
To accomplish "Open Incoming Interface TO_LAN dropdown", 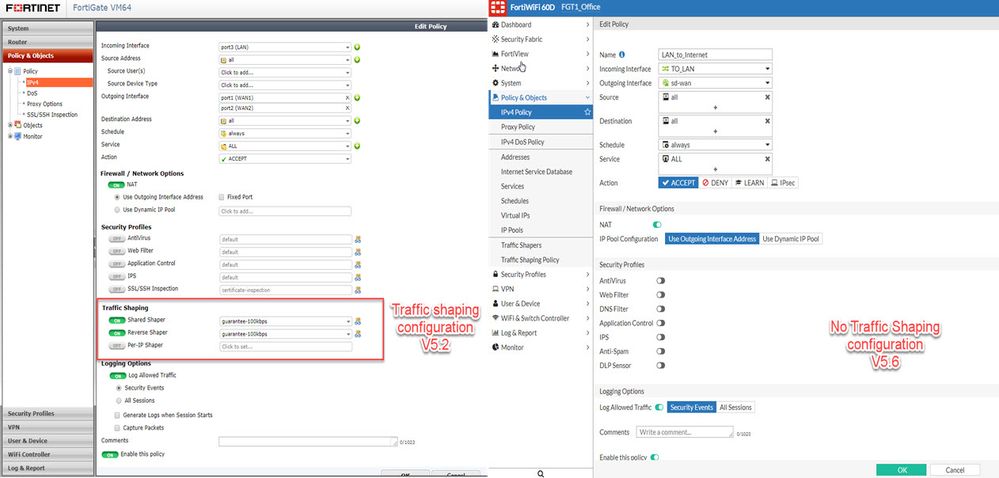I will point(715,69).
